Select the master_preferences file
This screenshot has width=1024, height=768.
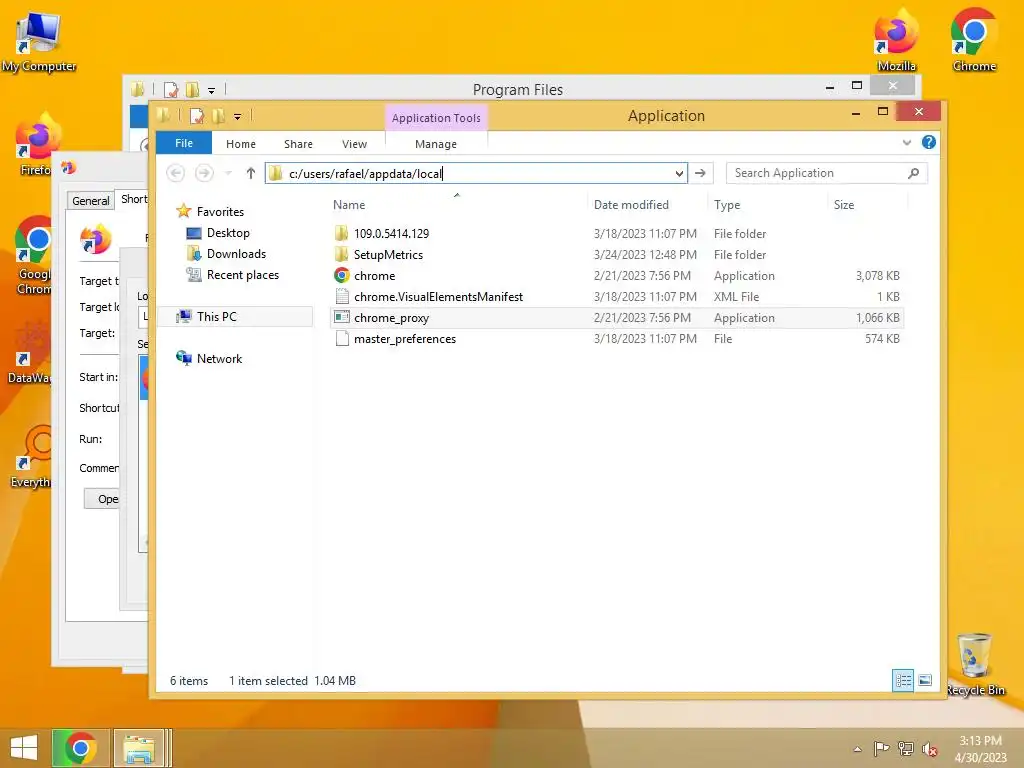pos(405,339)
